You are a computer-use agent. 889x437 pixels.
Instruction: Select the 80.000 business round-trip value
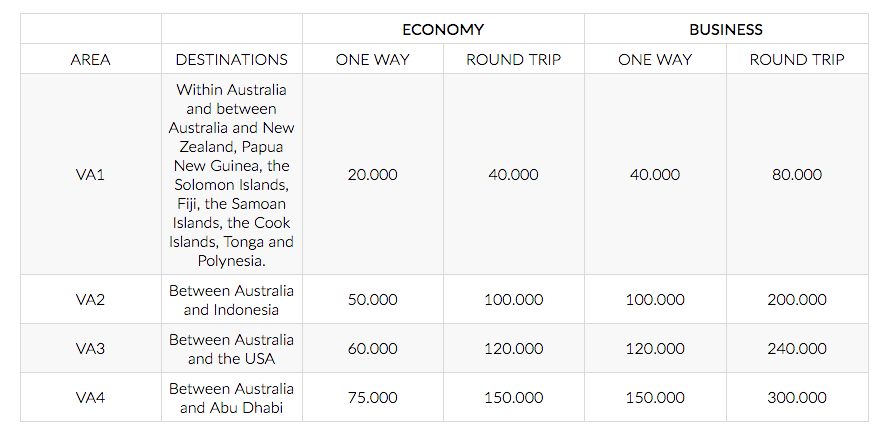[797, 175]
